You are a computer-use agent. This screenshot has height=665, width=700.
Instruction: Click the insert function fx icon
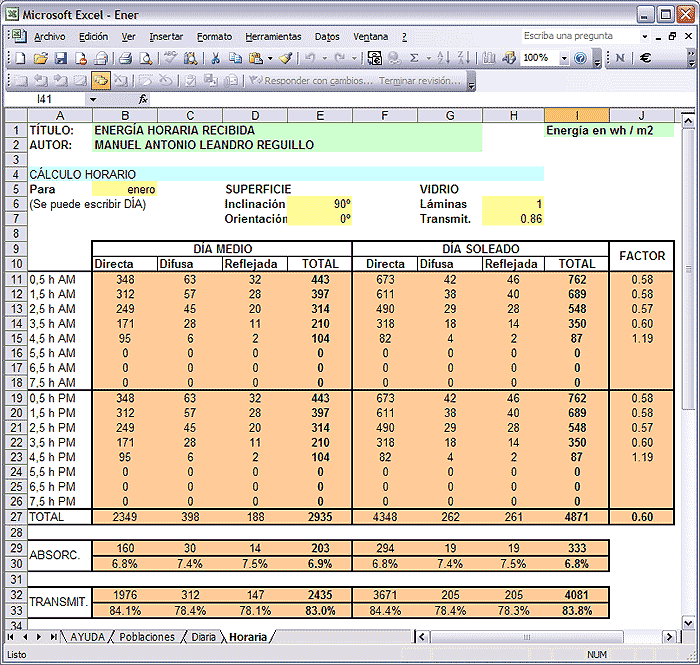point(143,99)
